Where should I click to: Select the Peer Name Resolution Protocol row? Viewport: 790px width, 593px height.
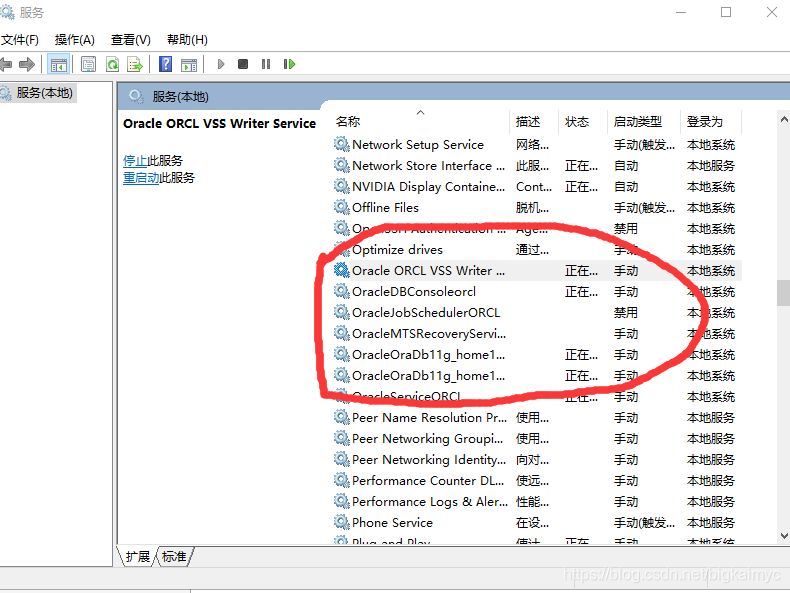pos(537,418)
